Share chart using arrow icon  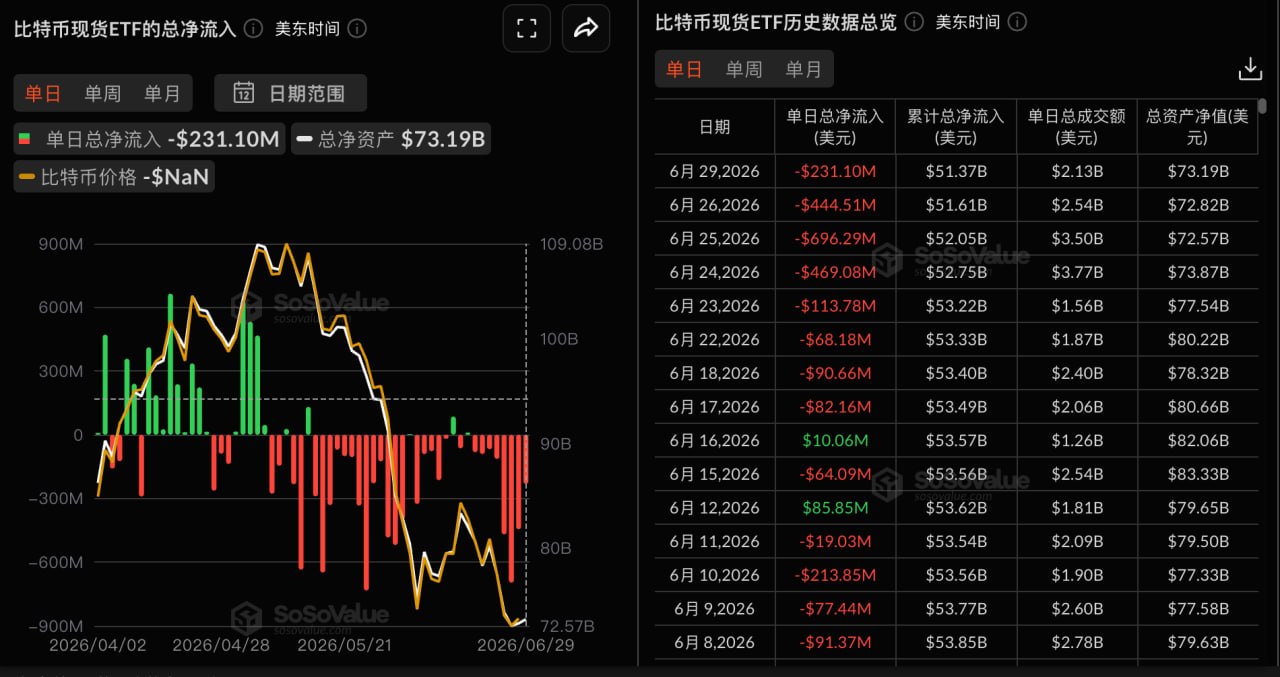pos(585,28)
